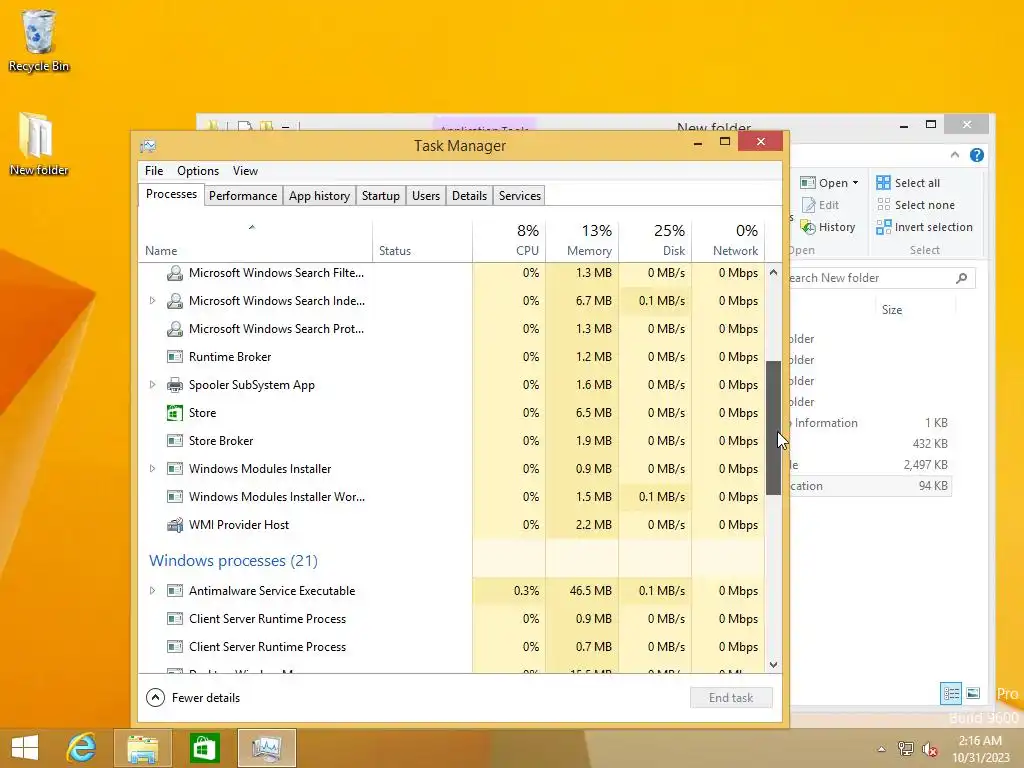Viewport: 1024px width, 768px height.
Task: Click the Fewer details link
Action: [x=206, y=698]
